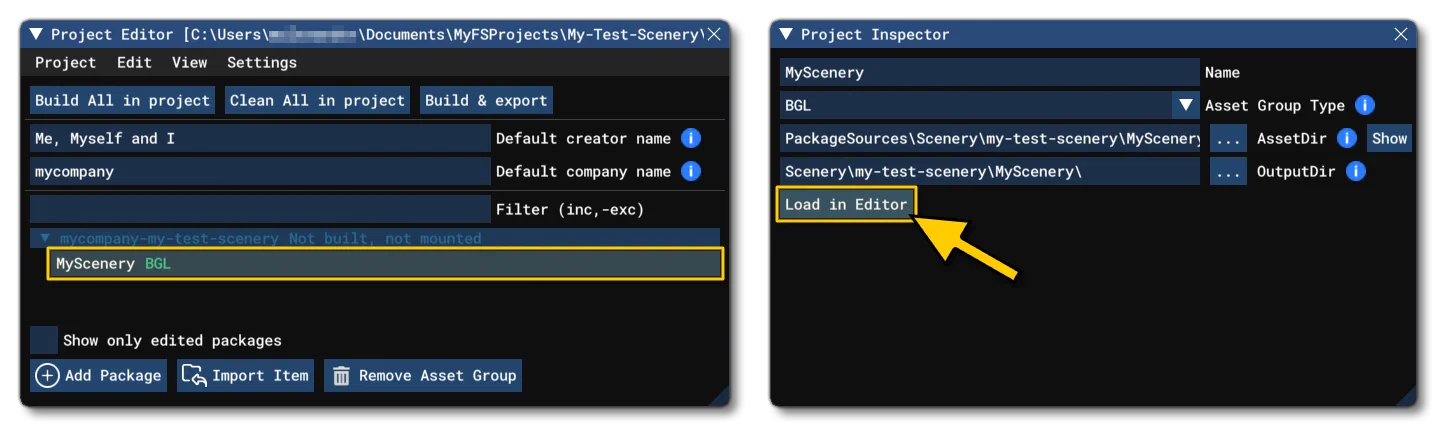The image size is (1437, 427).
Task: Click the Show button beside AssetDir
Action: pyautogui.click(x=1389, y=138)
